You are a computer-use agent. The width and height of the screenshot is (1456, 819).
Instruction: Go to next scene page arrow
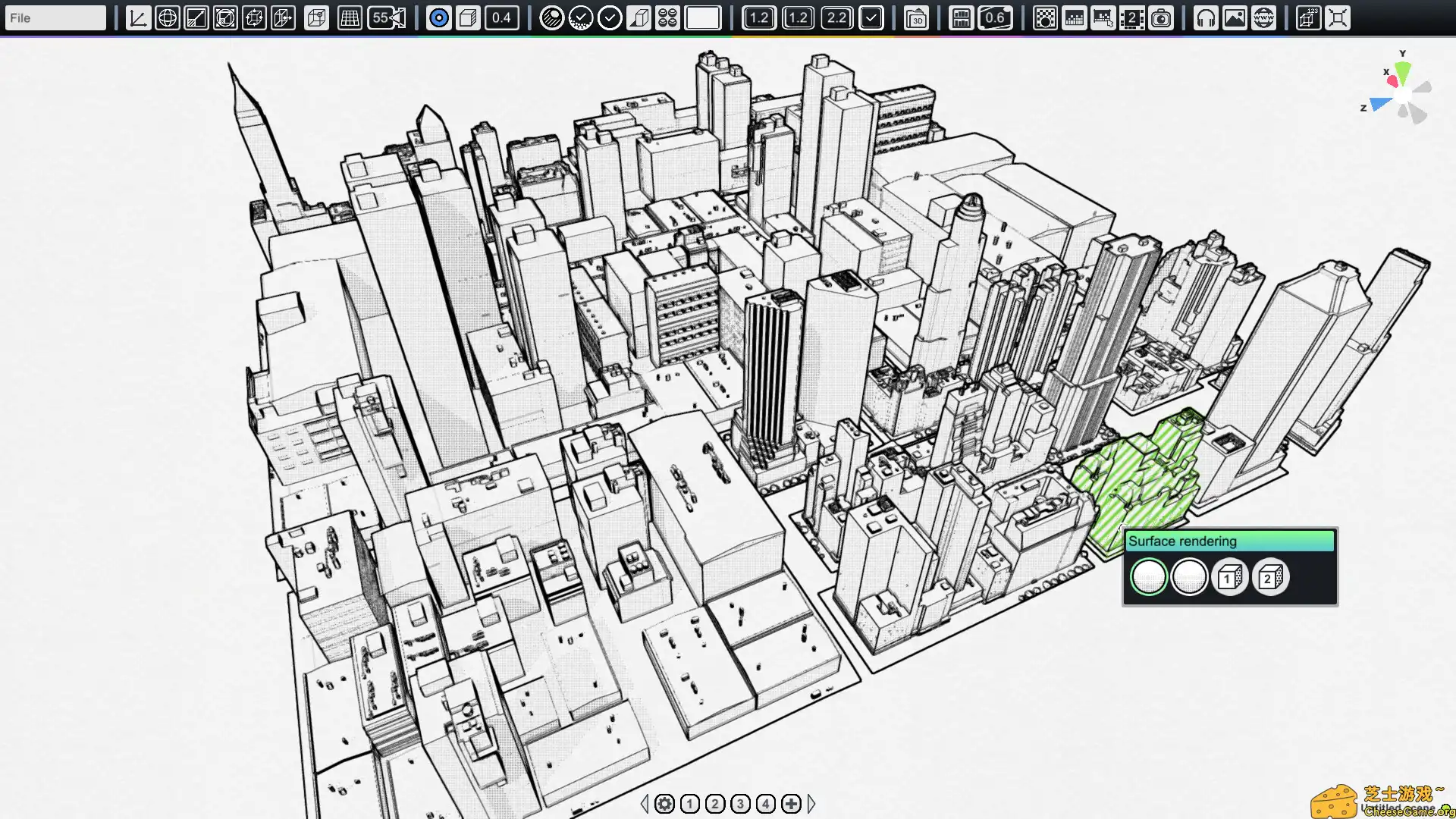(811, 804)
